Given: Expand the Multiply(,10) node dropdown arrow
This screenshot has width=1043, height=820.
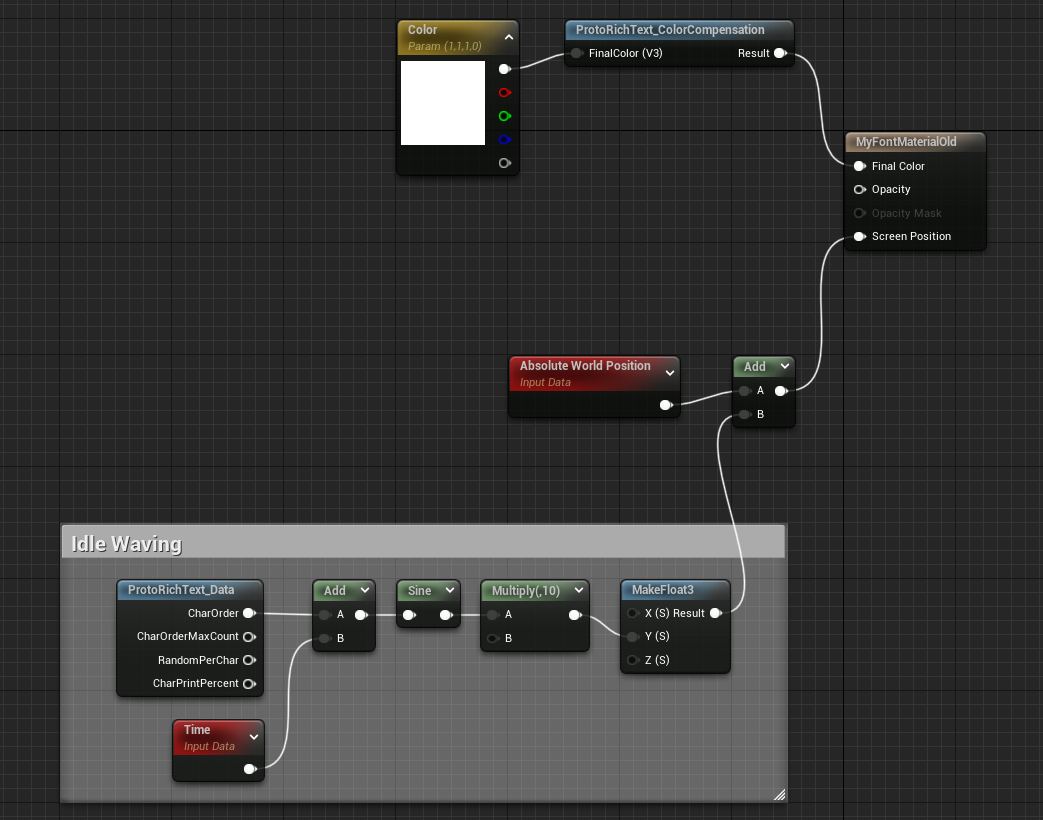Looking at the screenshot, I should [578, 591].
